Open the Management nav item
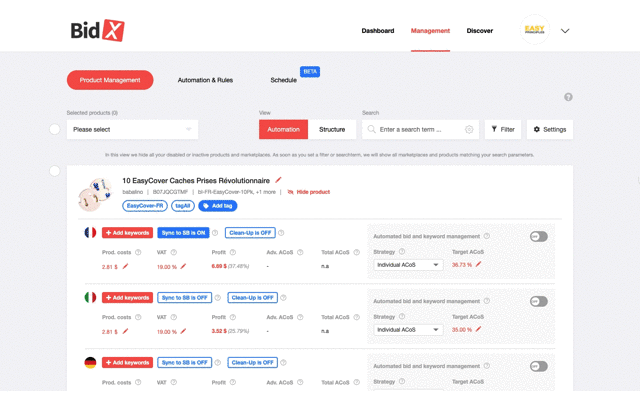Image resolution: width=640 pixels, height=400 pixels. click(x=430, y=31)
